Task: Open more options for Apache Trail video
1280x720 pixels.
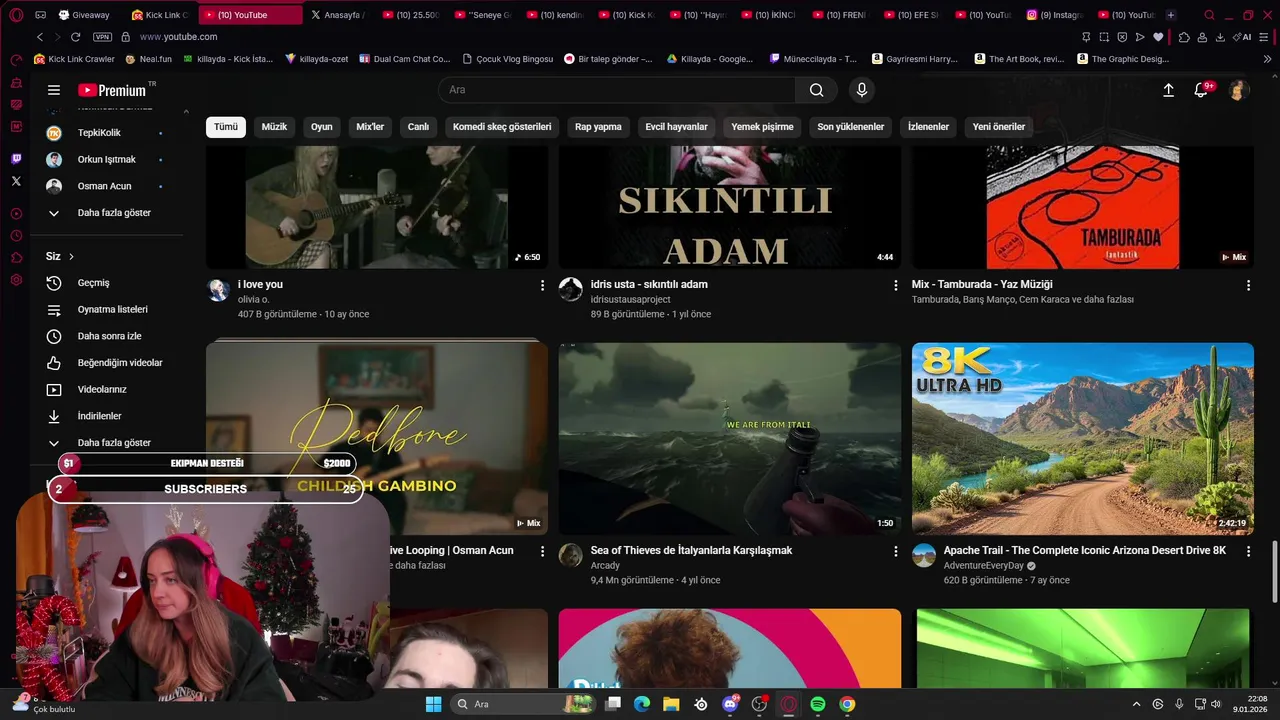Action: click(x=1248, y=552)
